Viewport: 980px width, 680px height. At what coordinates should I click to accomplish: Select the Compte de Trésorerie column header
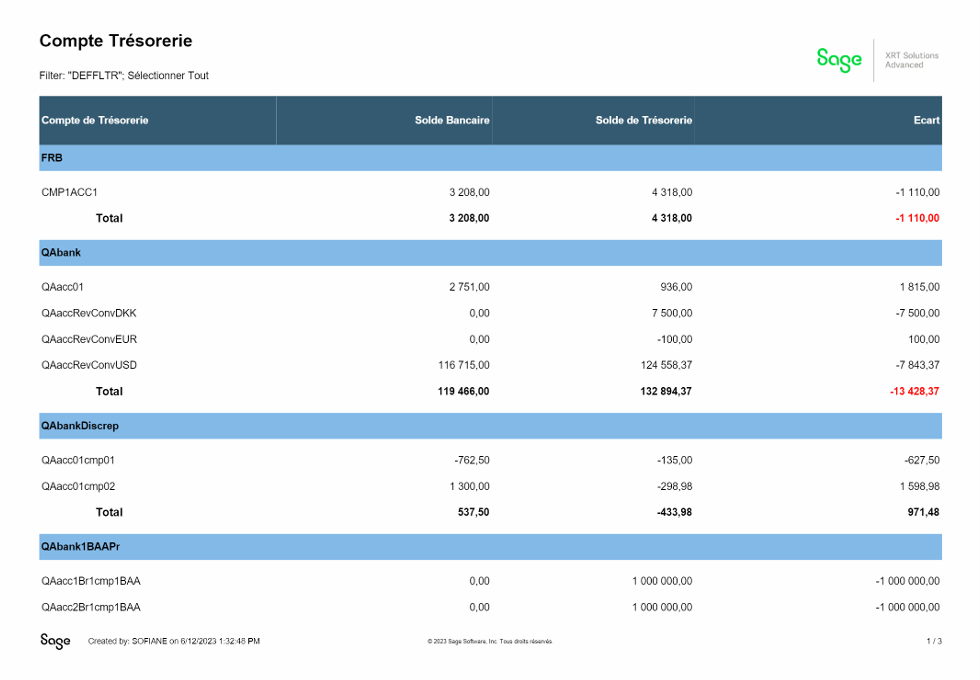(x=95, y=120)
